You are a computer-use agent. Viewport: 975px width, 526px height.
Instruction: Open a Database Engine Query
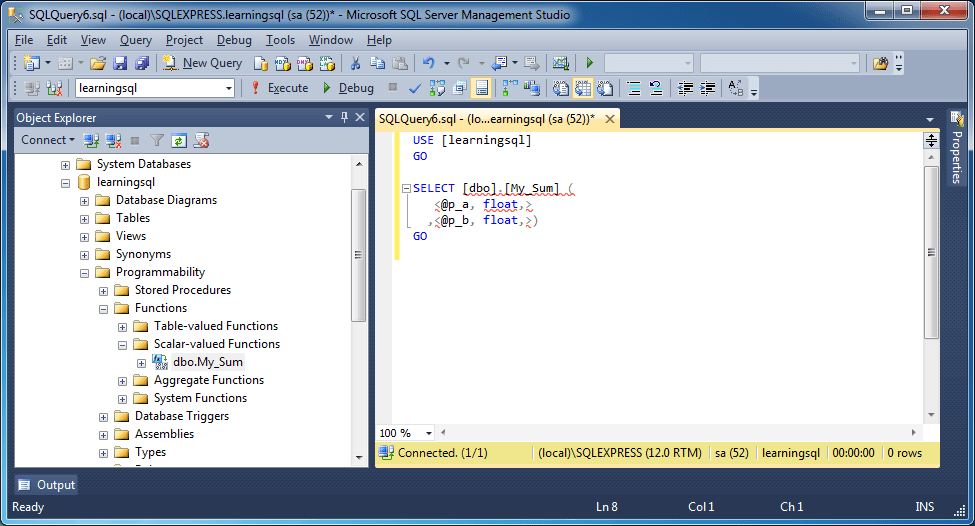261,63
